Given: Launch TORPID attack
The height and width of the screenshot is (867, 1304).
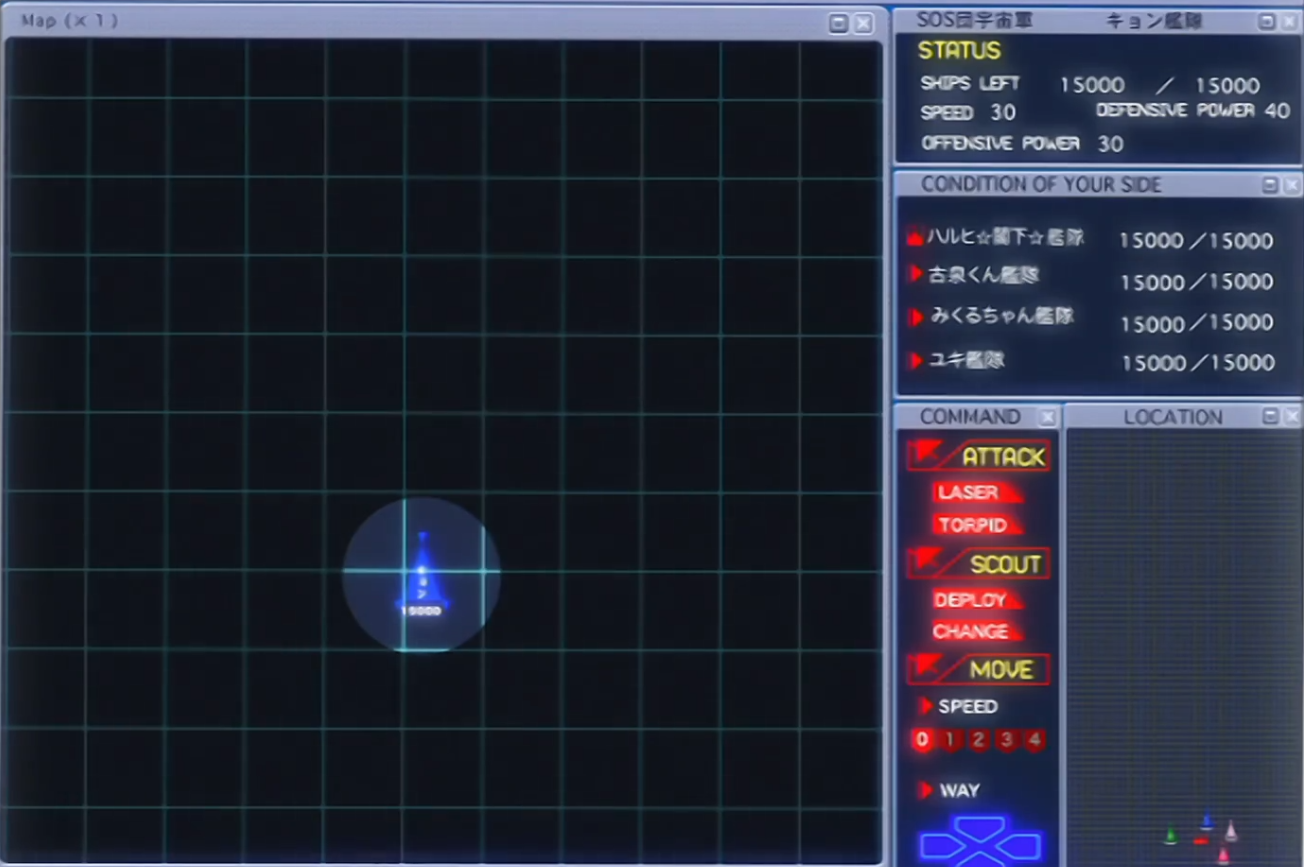Looking at the screenshot, I should pyautogui.click(x=977, y=525).
